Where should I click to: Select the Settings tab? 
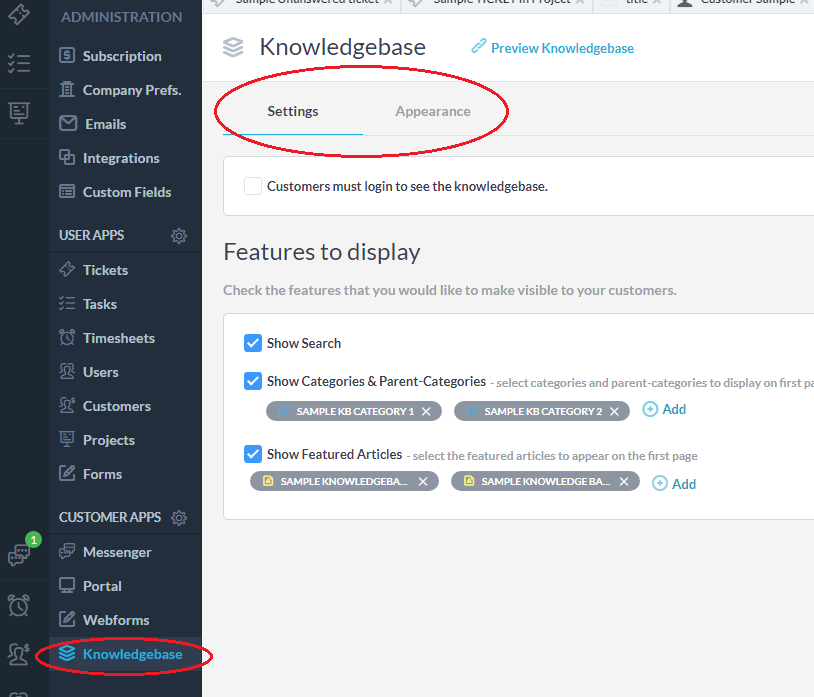(x=292, y=111)
